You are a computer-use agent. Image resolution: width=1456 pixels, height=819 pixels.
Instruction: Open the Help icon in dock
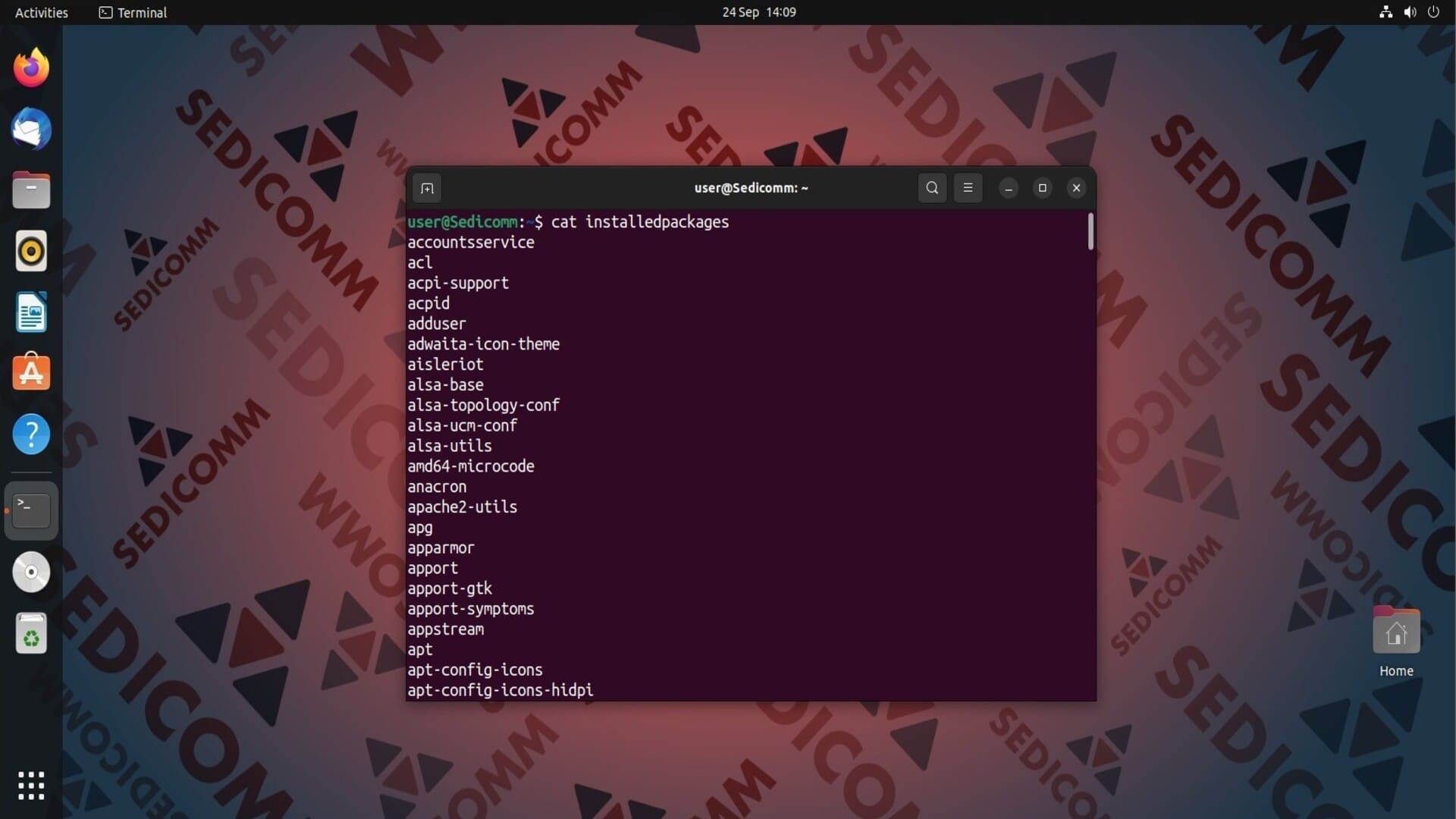[x=31, y=435]
